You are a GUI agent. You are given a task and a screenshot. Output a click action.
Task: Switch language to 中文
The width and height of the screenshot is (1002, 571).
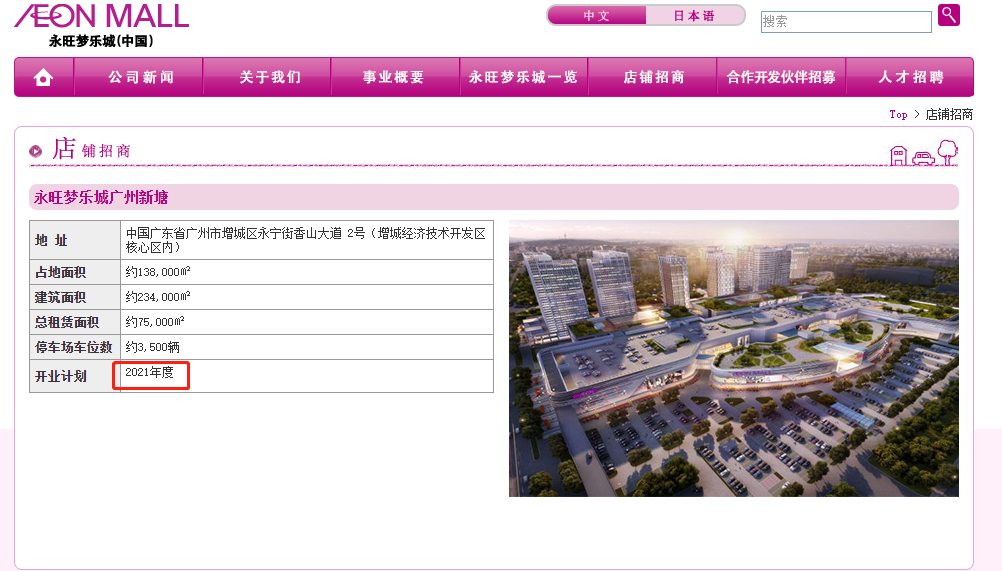[x=597, y=16]
